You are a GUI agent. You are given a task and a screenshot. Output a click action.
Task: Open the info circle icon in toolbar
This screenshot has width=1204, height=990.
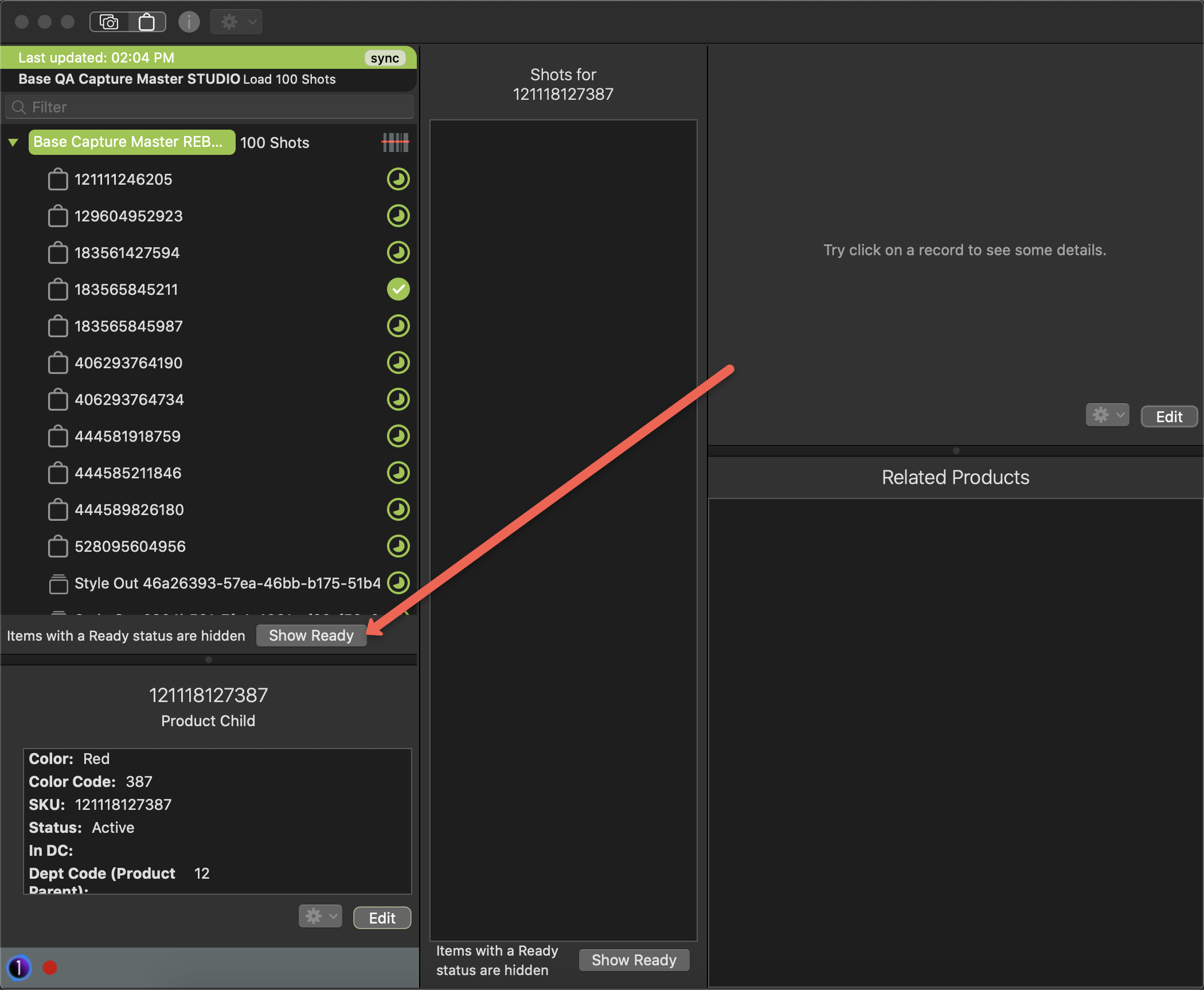[189, 22]
